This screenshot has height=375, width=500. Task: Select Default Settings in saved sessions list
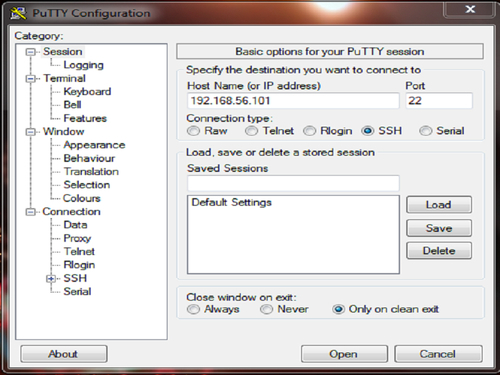[x=232, y=202]
